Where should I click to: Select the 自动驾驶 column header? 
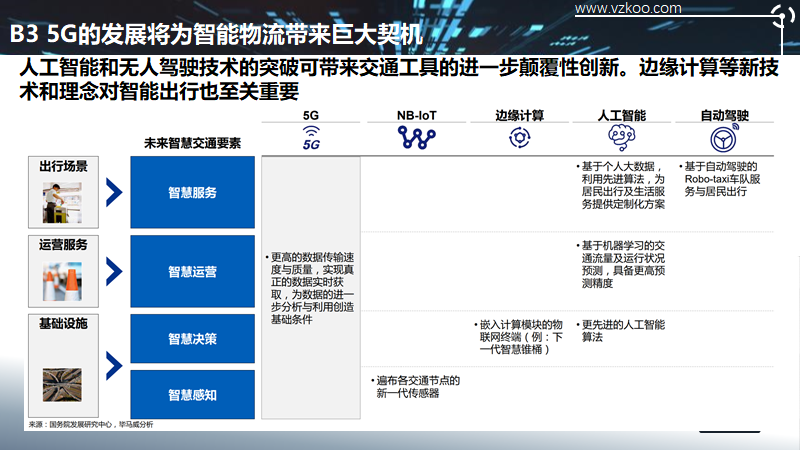[724, 115]
